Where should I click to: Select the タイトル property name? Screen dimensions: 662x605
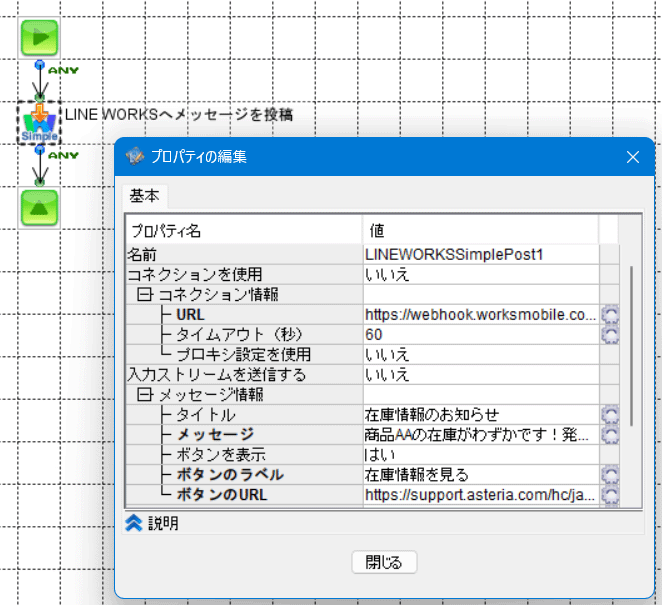206,415
